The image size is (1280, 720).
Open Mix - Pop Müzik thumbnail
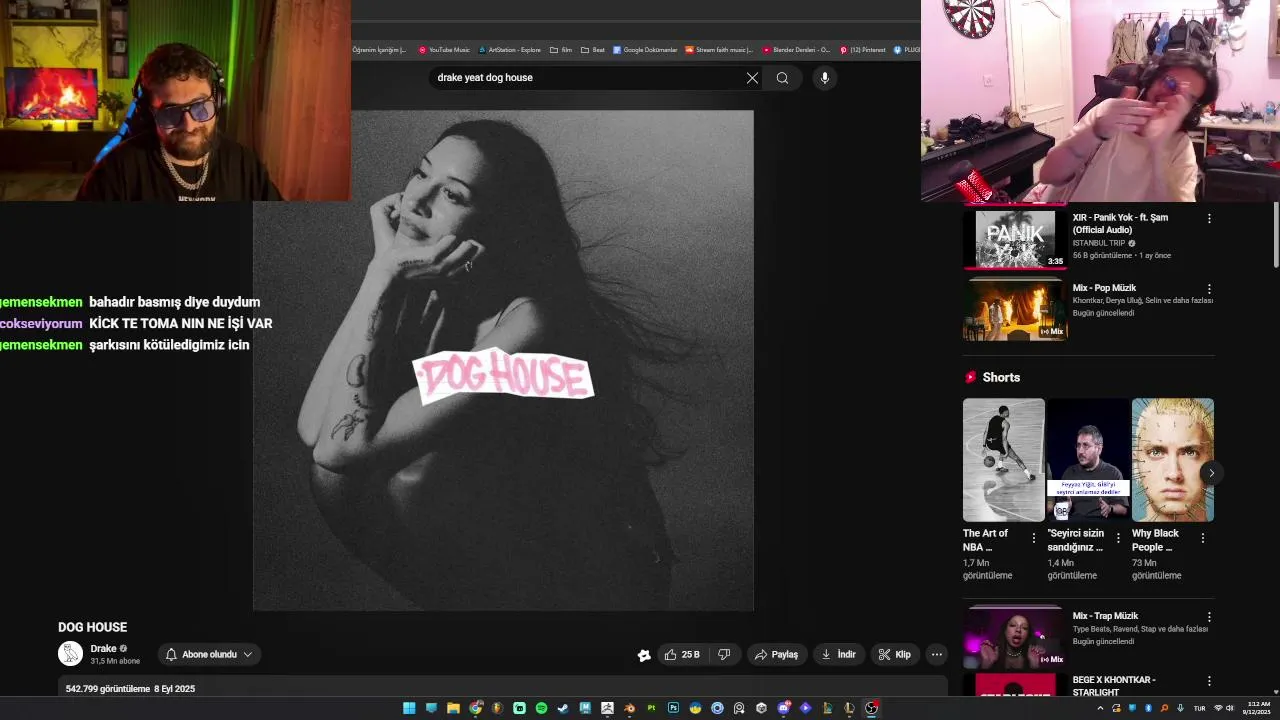point(1015,310)
